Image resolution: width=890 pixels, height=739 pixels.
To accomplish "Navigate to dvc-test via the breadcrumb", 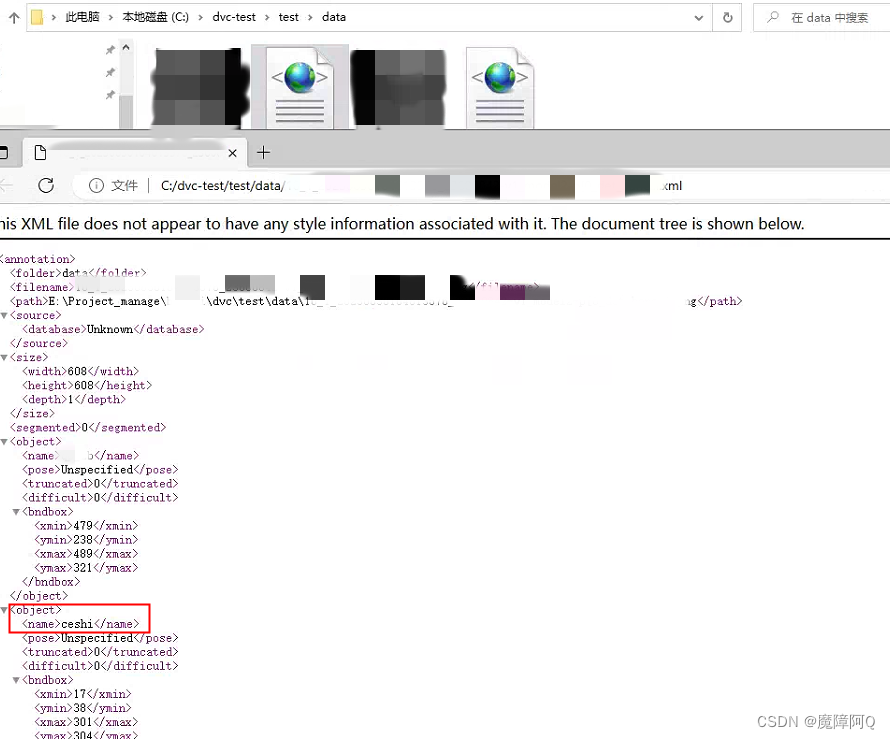I will pyautogui.click(x=234, y=17).
